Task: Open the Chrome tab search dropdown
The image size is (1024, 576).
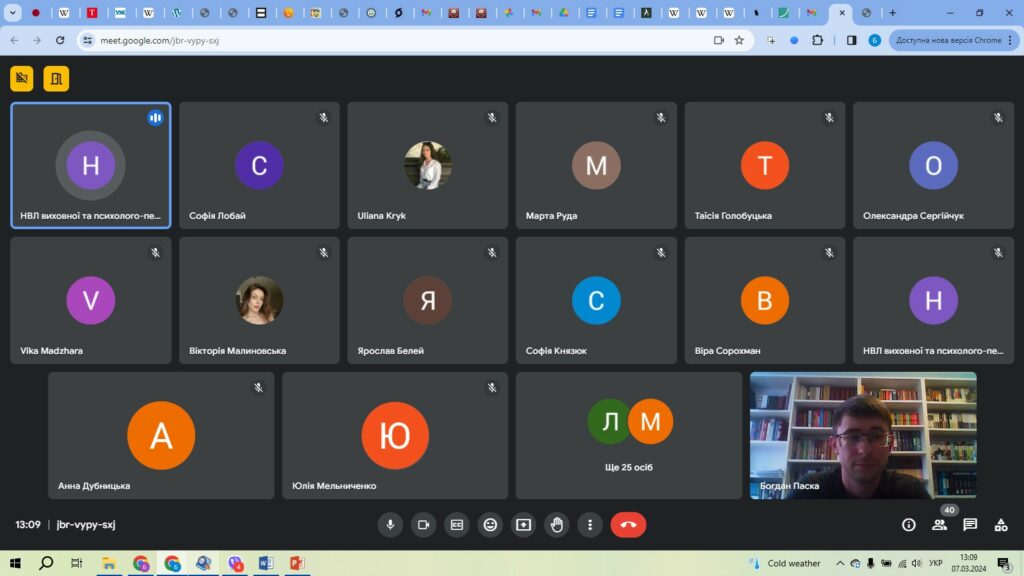Action: coord(13,13)
